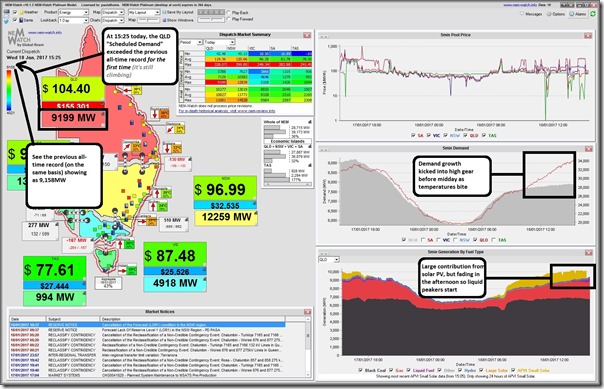Open the Messages icon in top bar
This screenshot has width=604, height=389.
[x=522, y=14]
